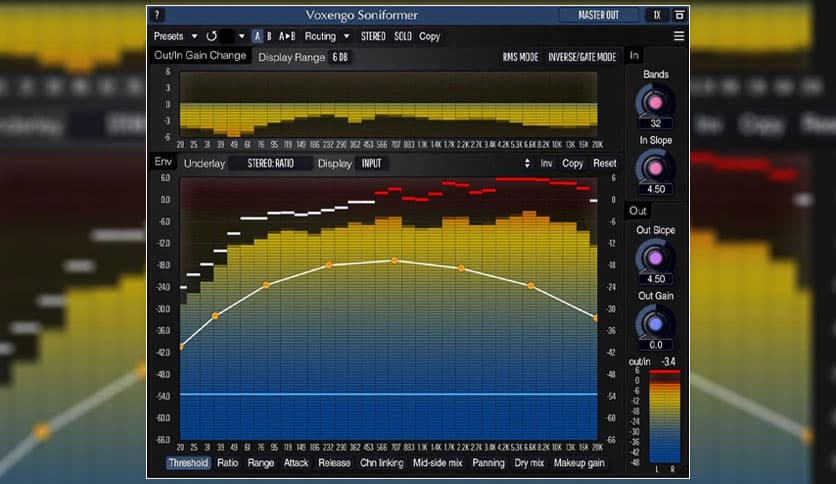Viewport: 836px width, 484px height.
Task: Click the In Slope knob
Action: (655, 168)
